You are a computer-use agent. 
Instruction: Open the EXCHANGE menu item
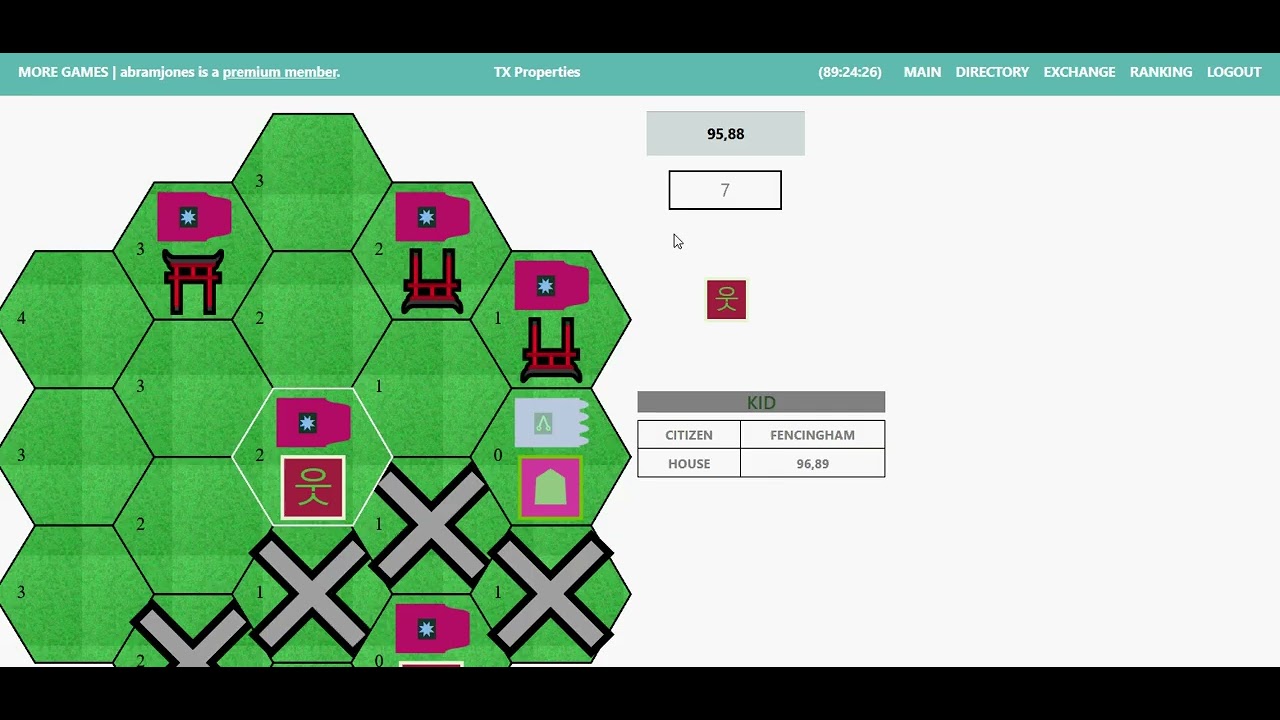point(1079,72)
